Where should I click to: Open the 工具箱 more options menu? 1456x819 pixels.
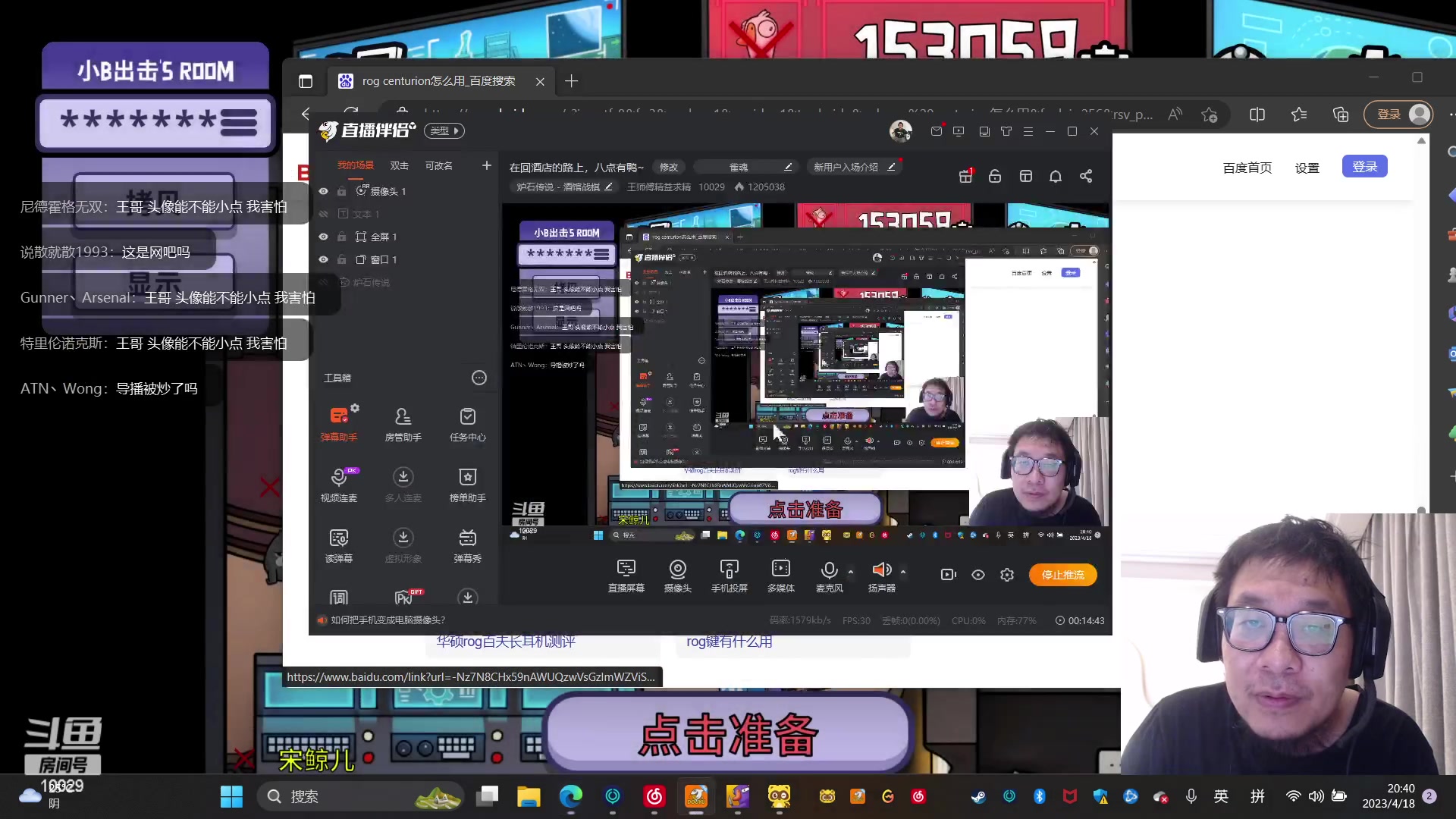[479, 378]
